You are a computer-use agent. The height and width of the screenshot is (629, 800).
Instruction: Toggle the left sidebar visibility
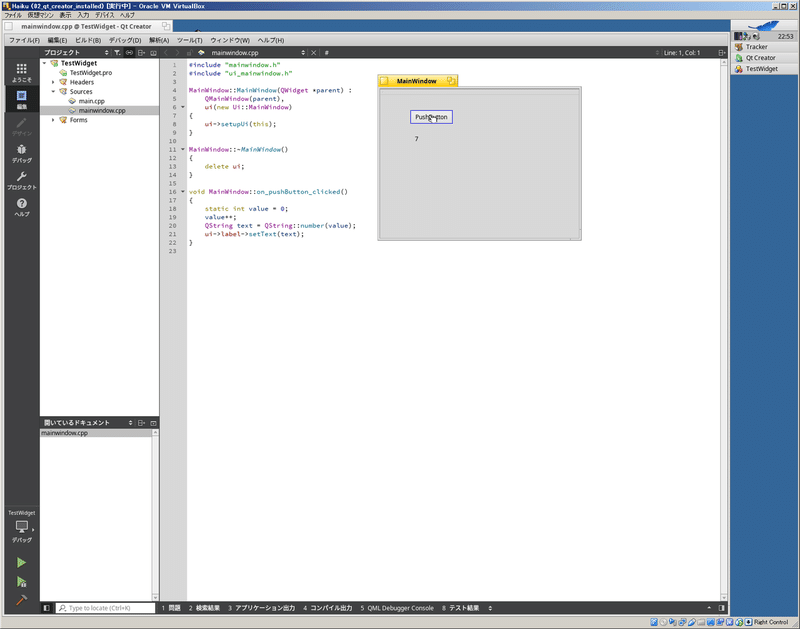tap(46, 608)
